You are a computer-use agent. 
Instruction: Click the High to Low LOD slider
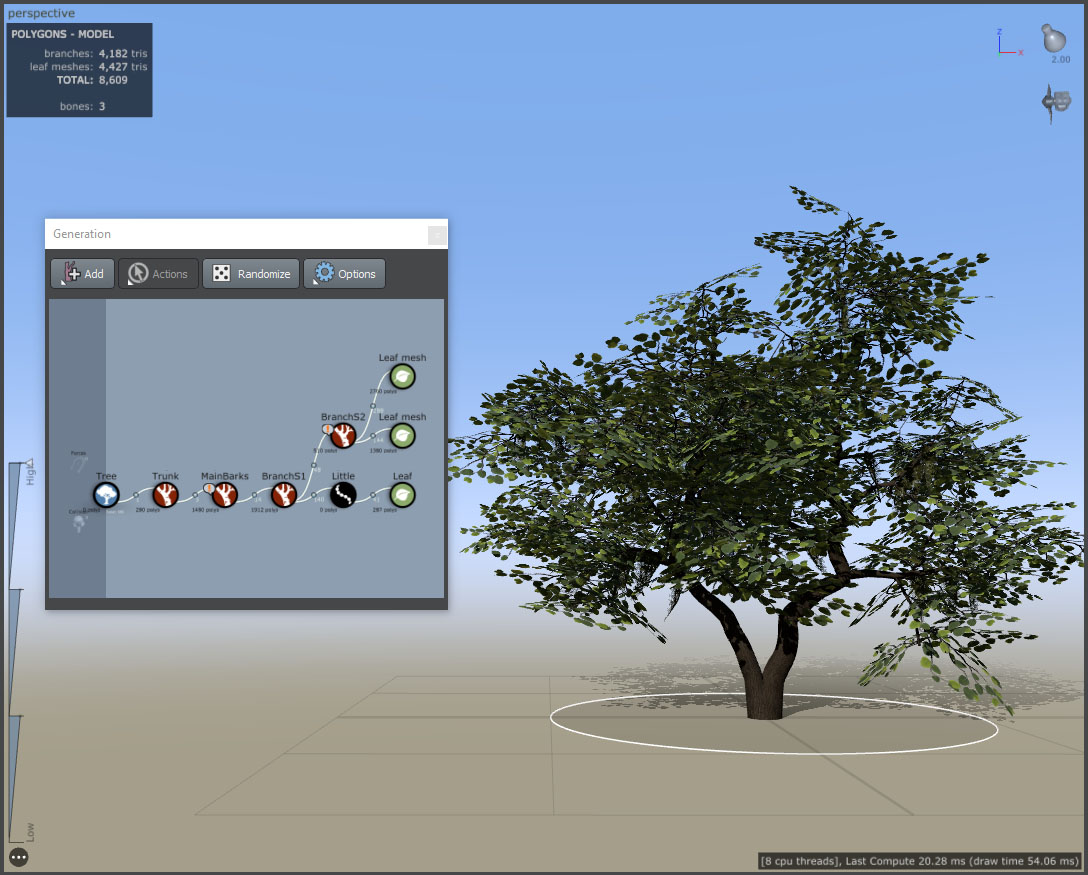(16, 652)
